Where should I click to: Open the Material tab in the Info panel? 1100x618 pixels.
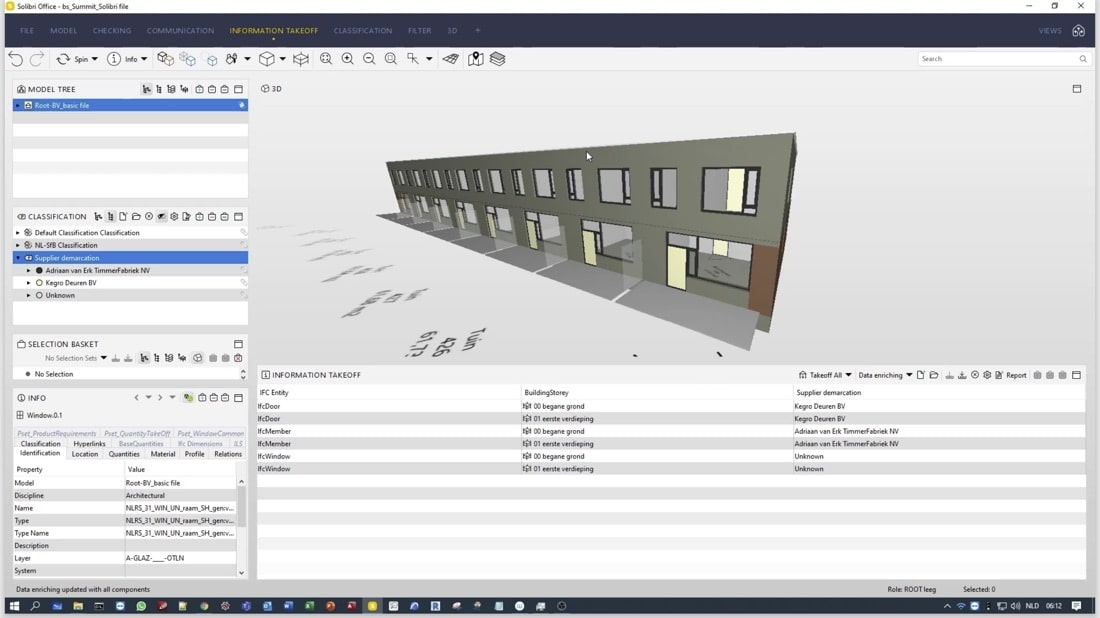[x=163, y=453]
